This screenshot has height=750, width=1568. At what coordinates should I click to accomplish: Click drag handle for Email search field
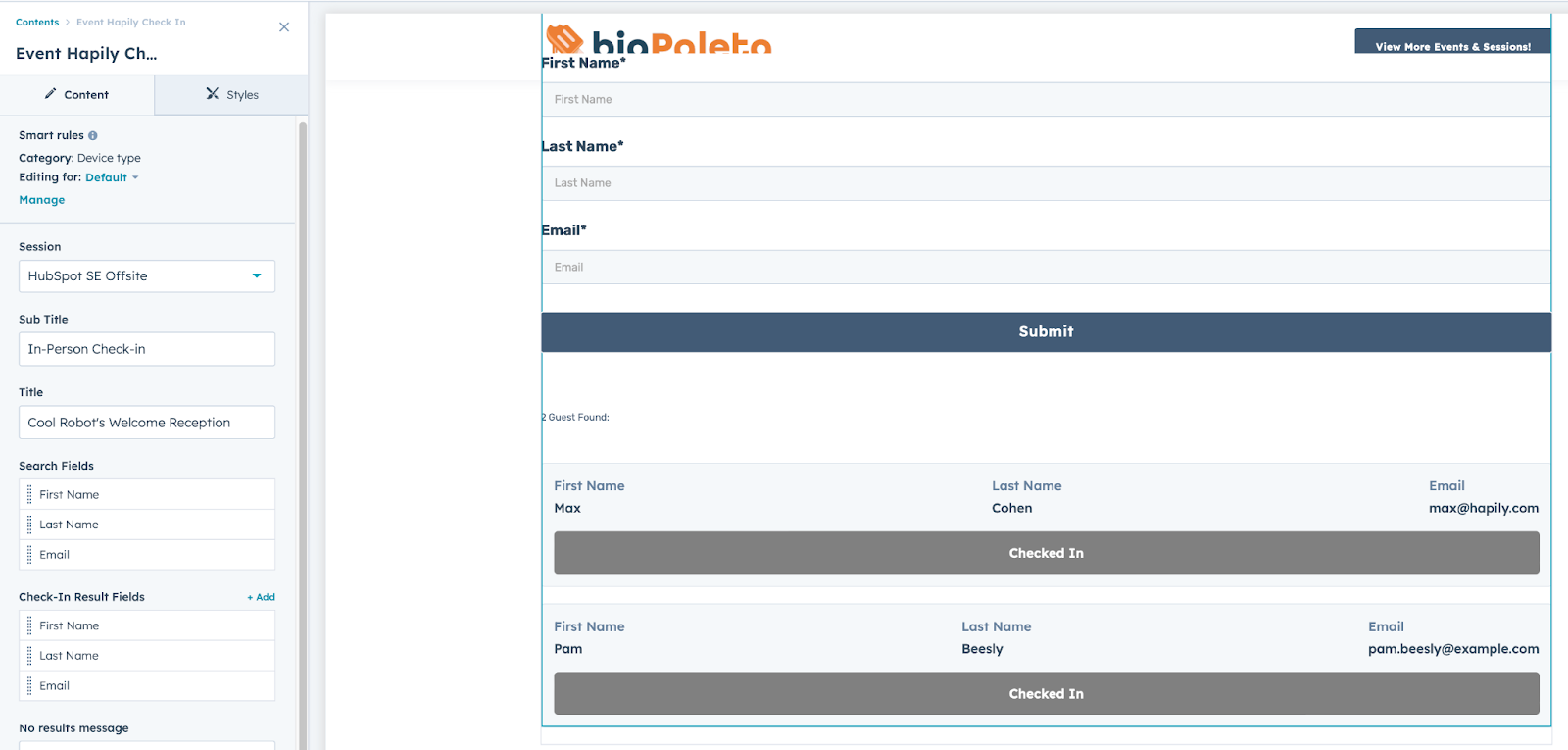pos(29,555)
